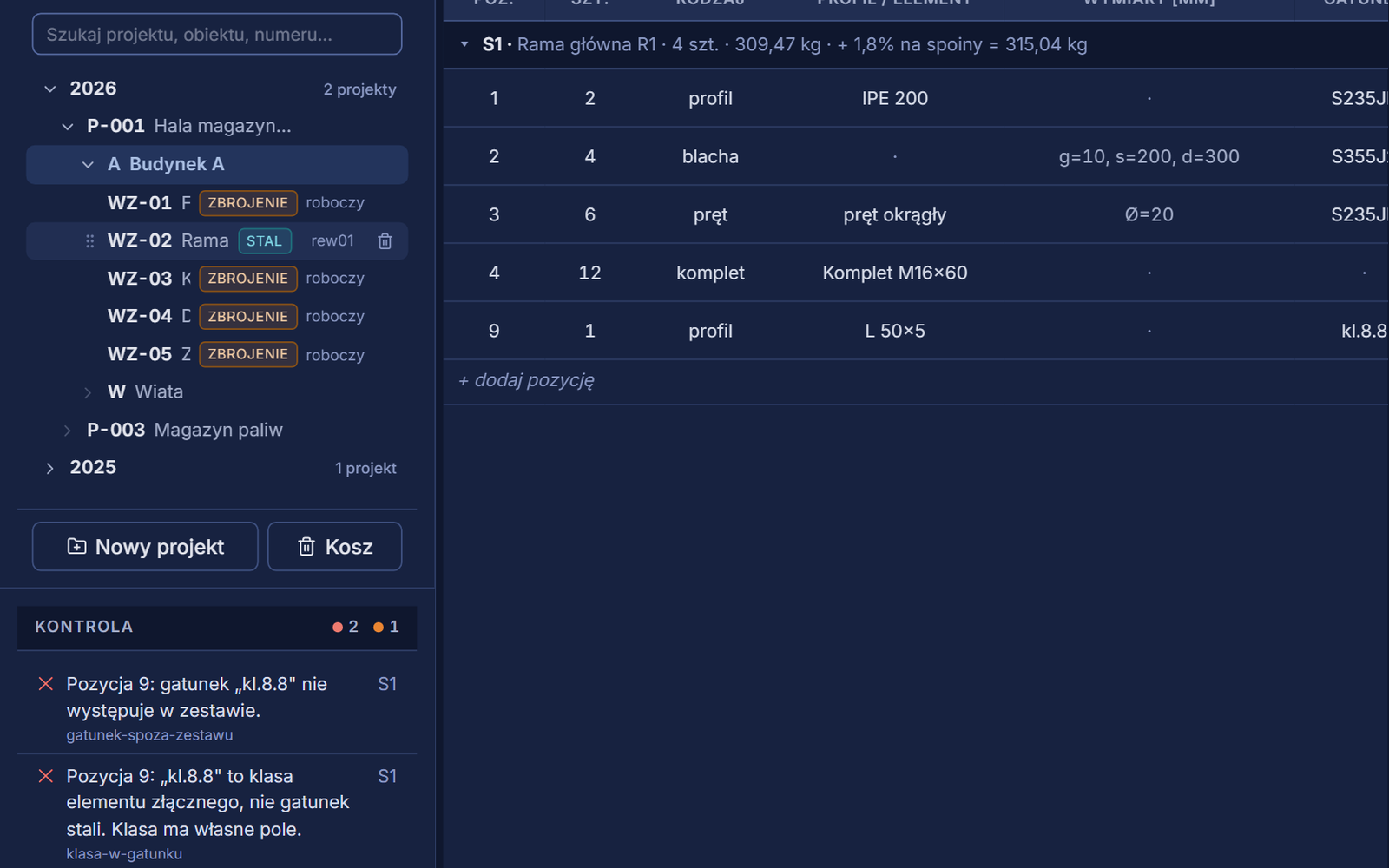Screen dimensions: 1389x868
Task: Click the S1 reference on klasa-w-gatunku error
Action: 387,776
